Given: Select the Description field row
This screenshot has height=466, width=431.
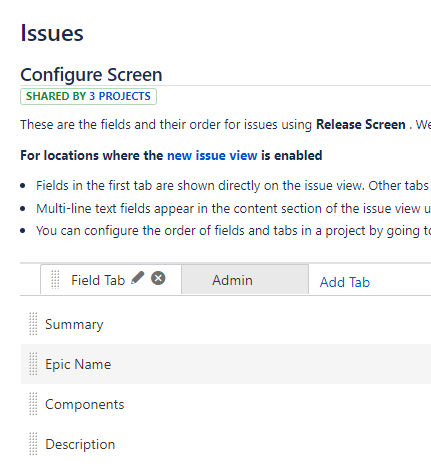Looking at the screenshot, I should click(226, 444).
